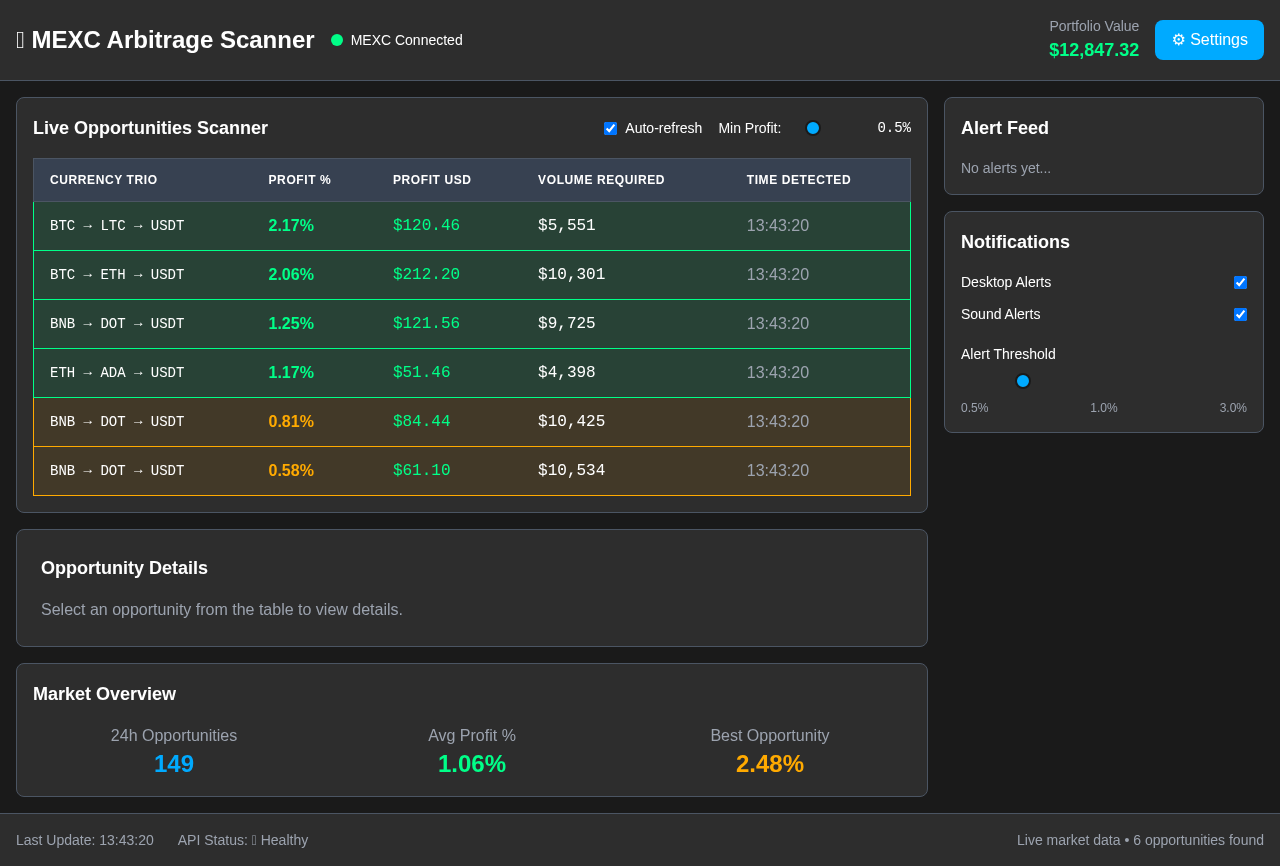
Task: Toggle the Auto-refresh checkbox
Action: (610, 128)
